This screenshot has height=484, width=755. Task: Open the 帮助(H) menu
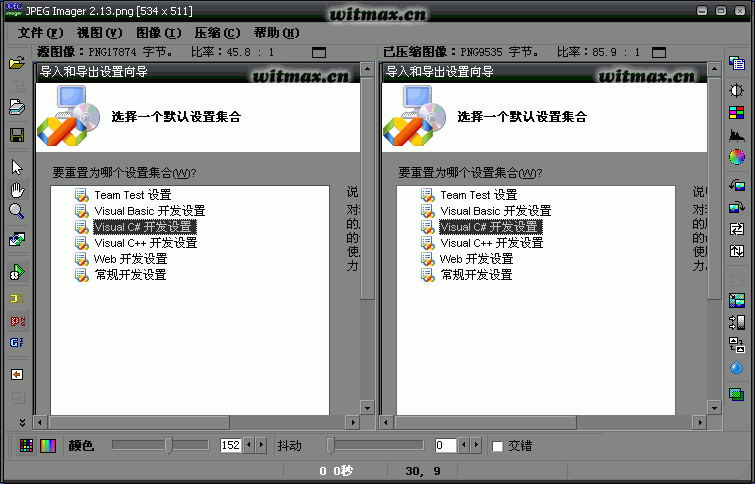coord(276,33)
